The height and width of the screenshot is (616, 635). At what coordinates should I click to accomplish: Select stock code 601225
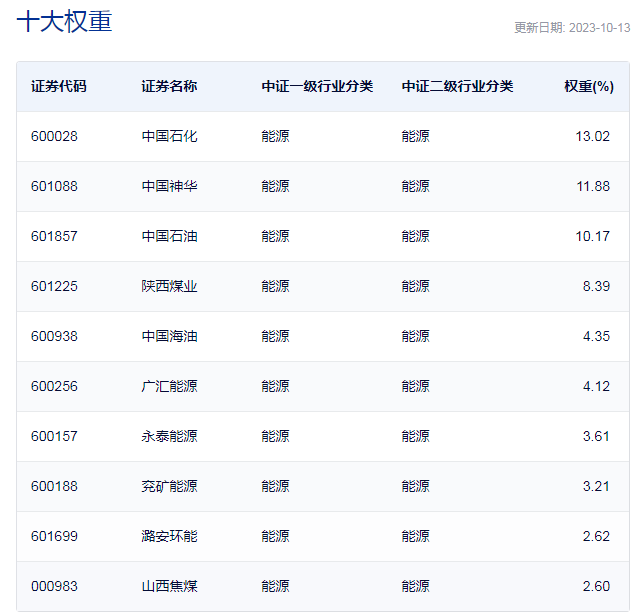(x=54, y=286)
